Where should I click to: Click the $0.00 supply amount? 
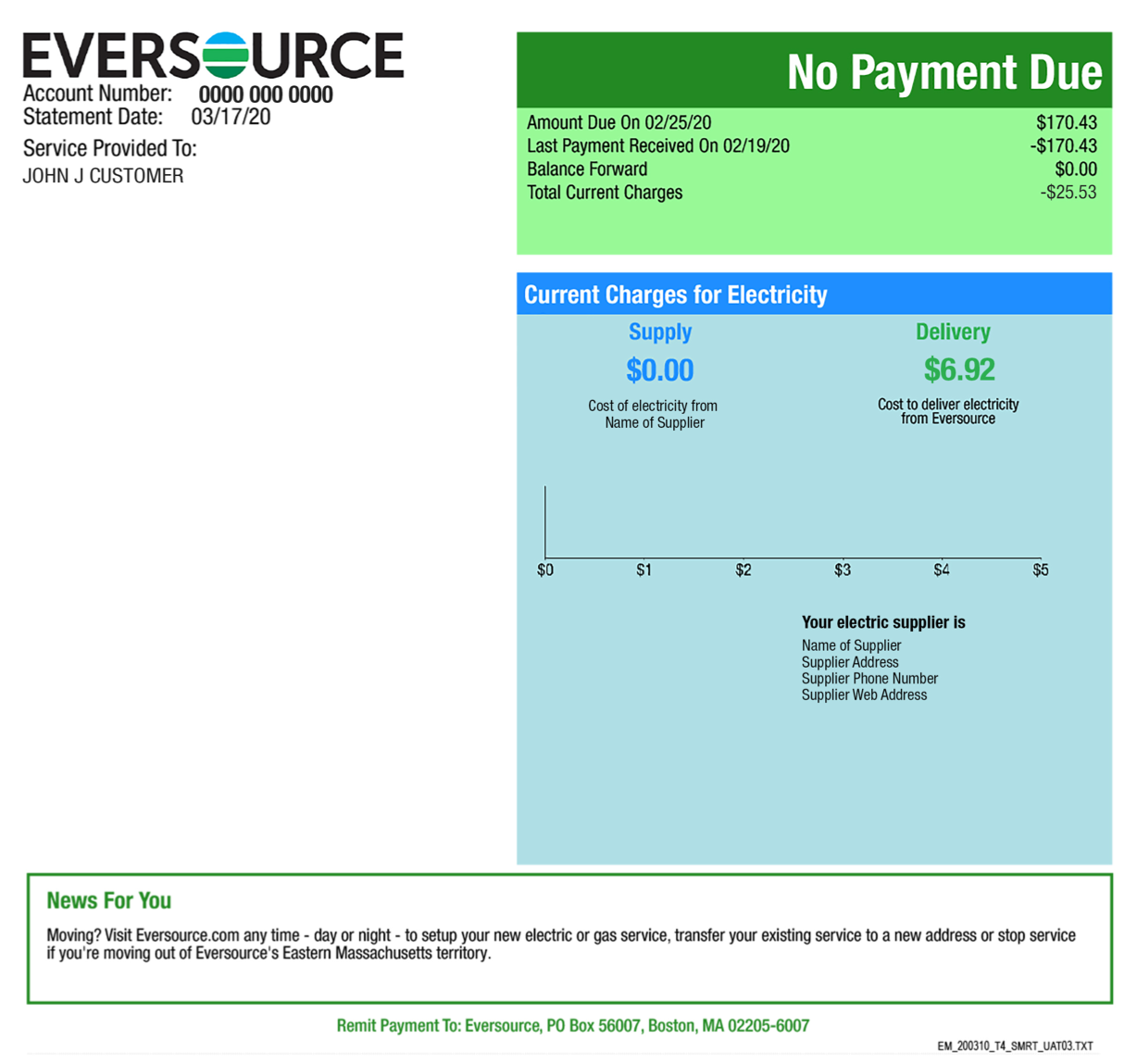tap(660, 370)
